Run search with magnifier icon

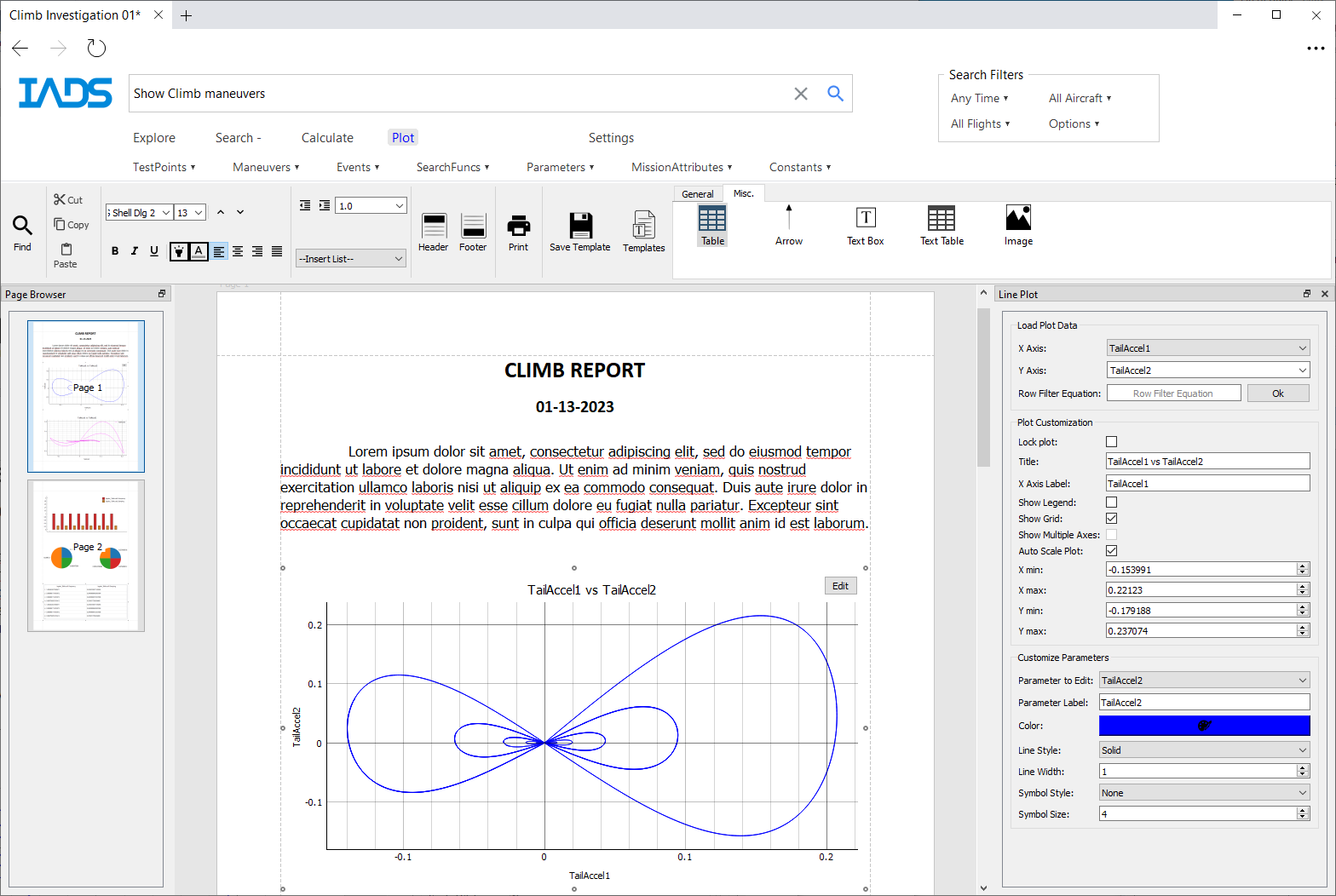[836, 94]
